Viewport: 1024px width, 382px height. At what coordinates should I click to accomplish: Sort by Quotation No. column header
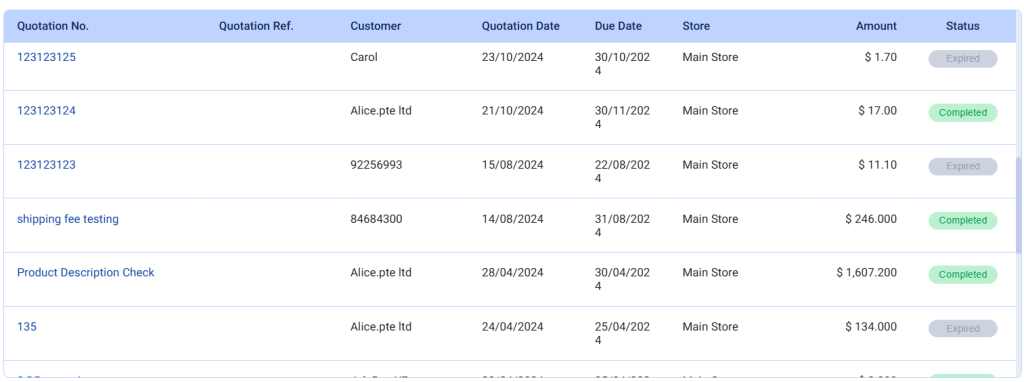[53, 26]
